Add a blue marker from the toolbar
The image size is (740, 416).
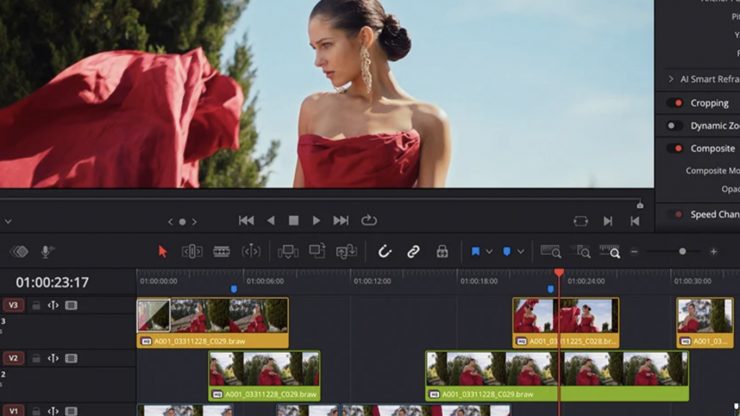[x=506, y=252]
